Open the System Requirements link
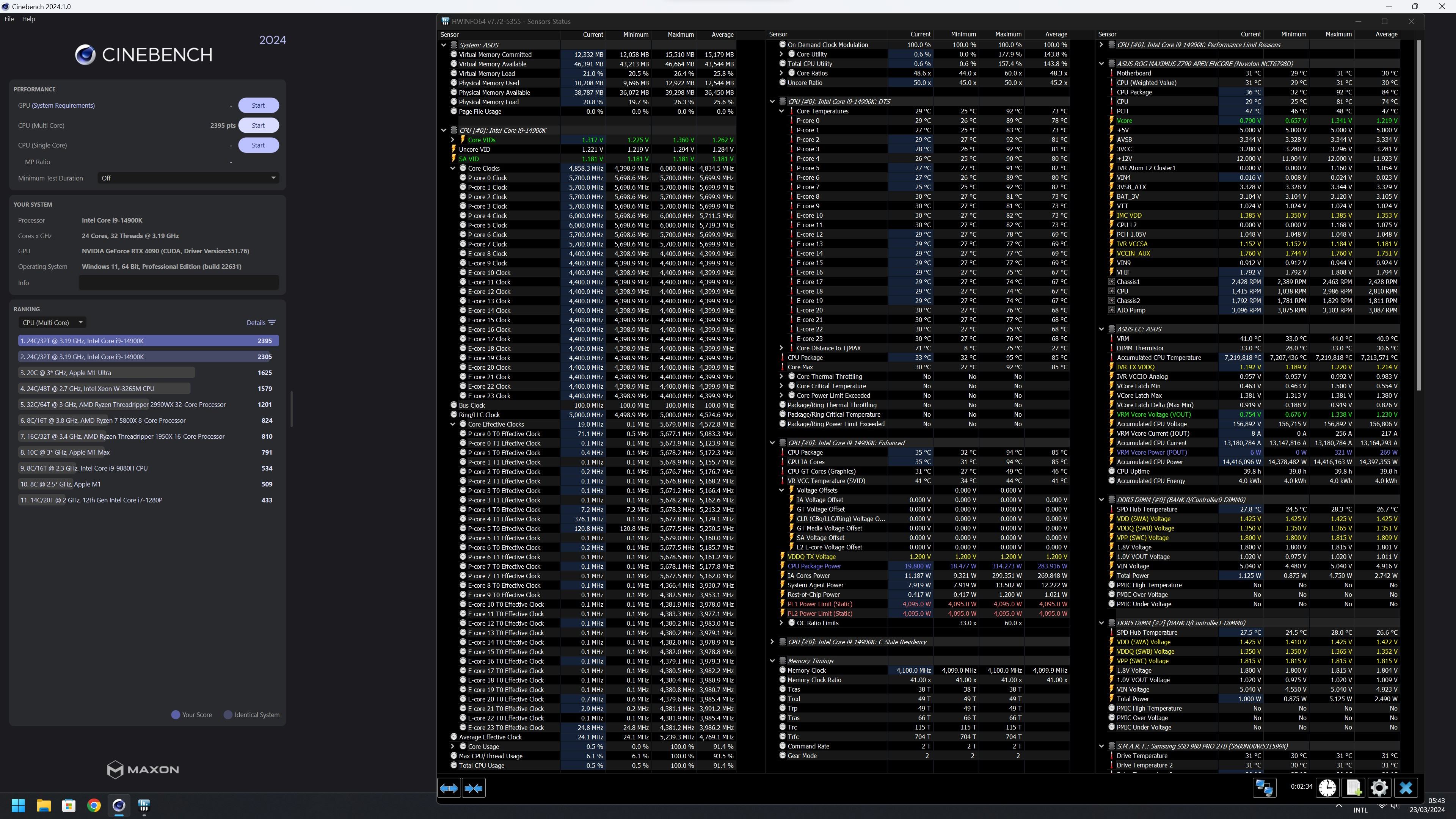The width and height of the screenshot is (1456, 819). pyautogui.click(x=63, y=106)
